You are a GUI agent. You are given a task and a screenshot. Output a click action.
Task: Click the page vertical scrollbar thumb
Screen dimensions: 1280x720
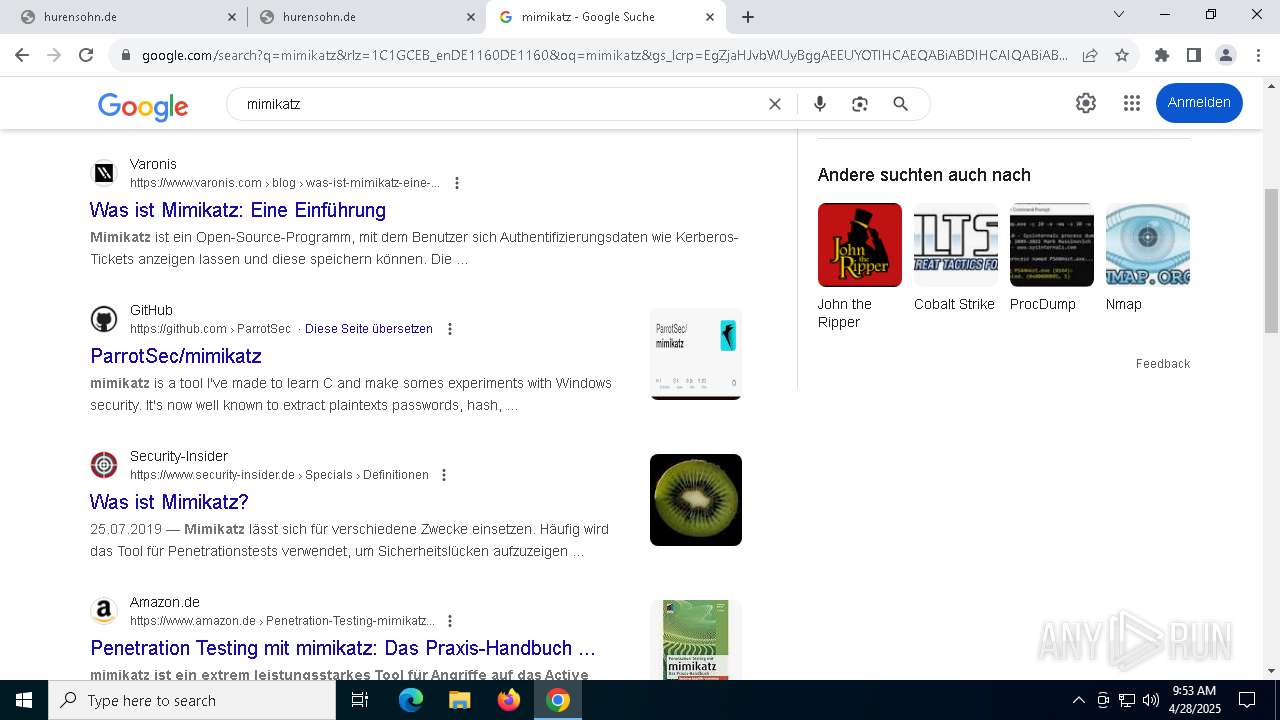point(1271,260)
